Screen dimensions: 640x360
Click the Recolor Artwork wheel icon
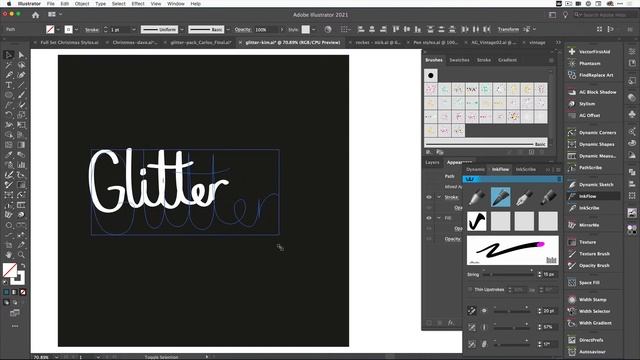328,29
